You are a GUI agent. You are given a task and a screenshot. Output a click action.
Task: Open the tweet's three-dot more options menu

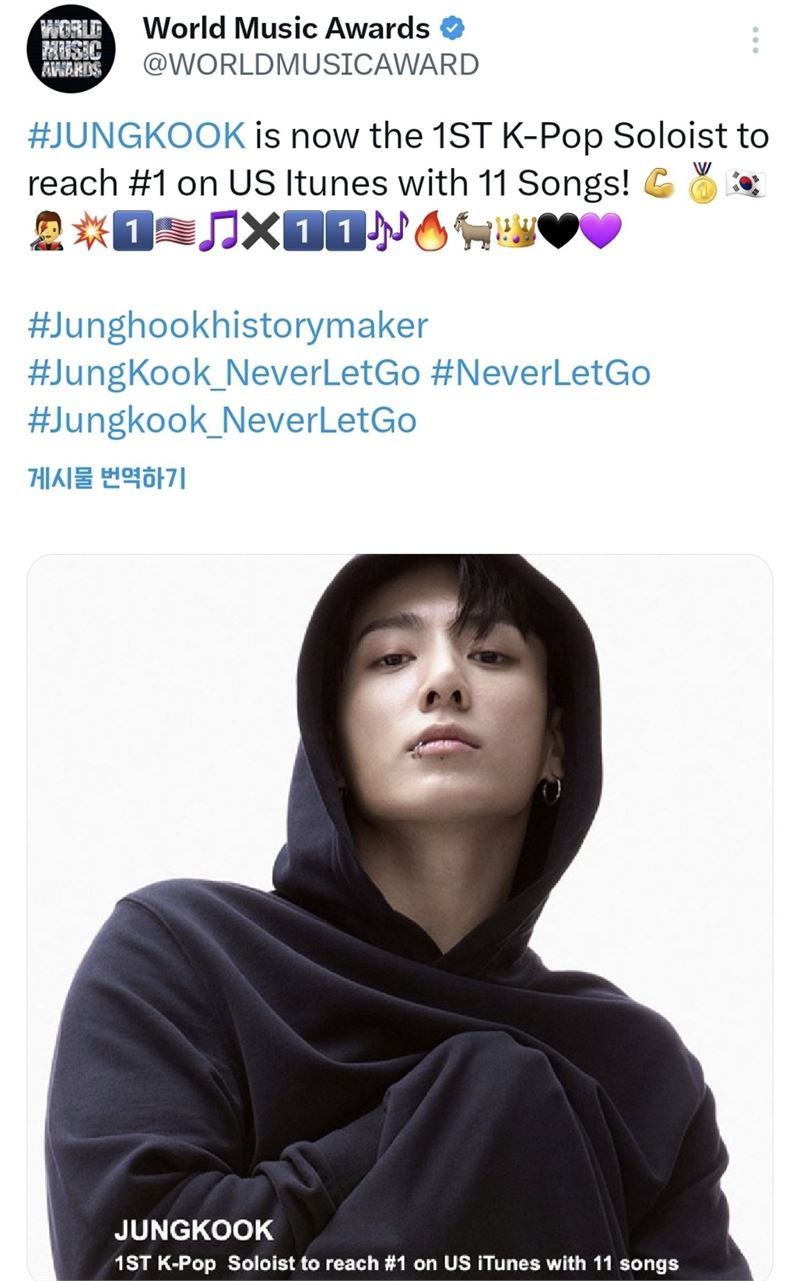pyautogui.click(x=755, y=41)
